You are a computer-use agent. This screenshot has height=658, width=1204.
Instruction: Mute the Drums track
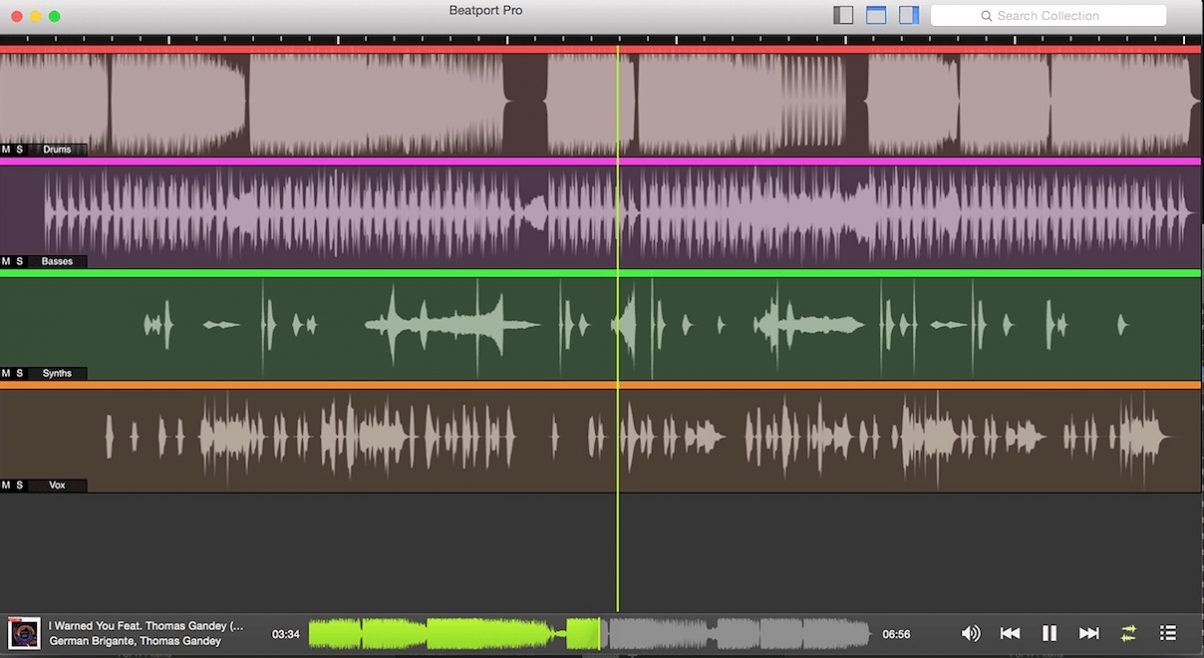click(6, 150)
